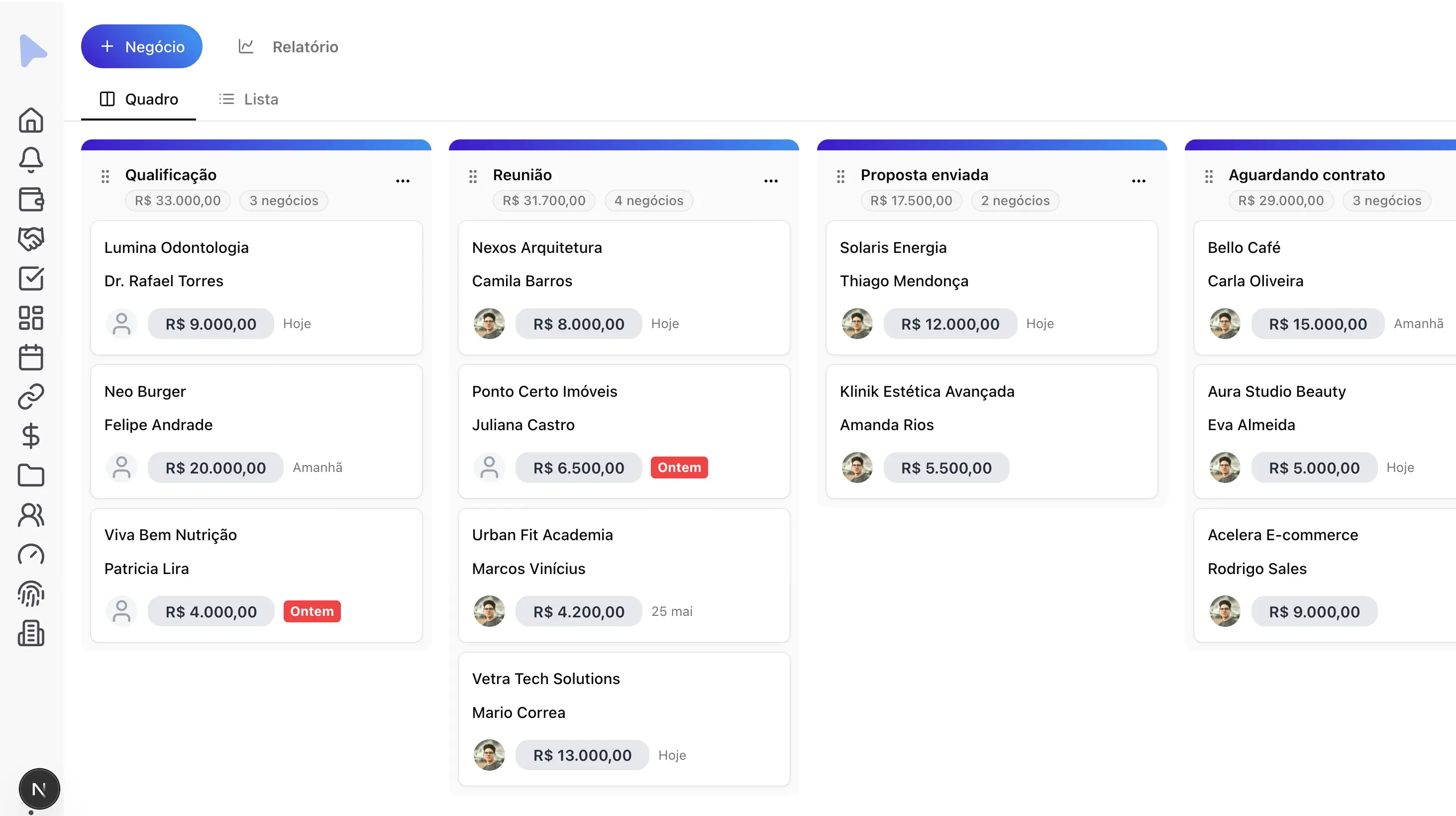
Task: Click R$ 15.000,00 value on Bello Café
Action: [x=1318, y=324]
